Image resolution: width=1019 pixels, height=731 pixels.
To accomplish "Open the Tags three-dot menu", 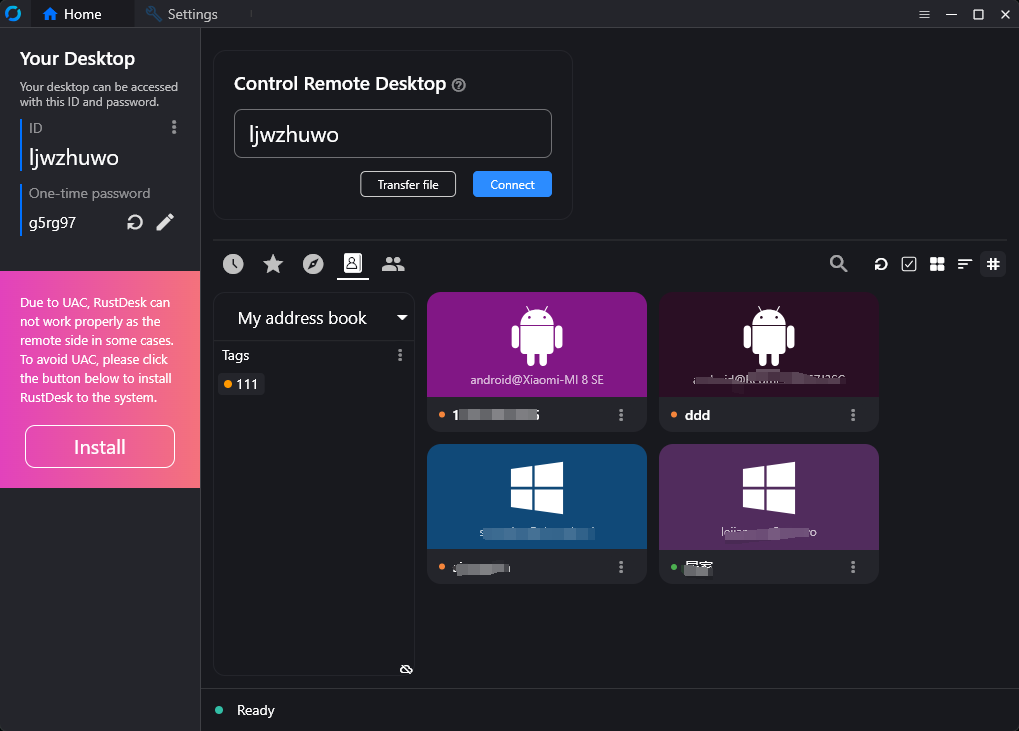I will (400, 355).
